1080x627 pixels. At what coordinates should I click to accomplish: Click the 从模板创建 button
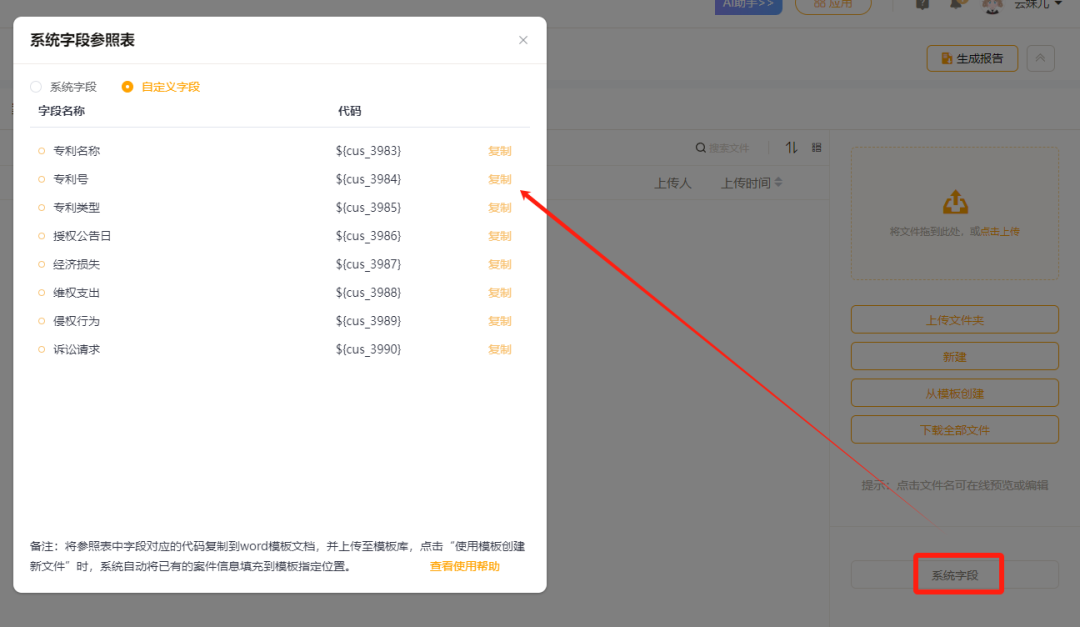point(954,392)
